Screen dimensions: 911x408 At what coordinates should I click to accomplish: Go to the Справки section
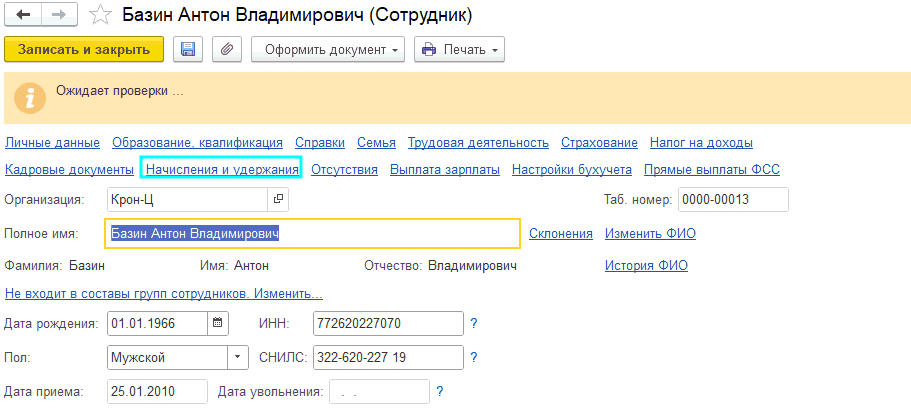coord(320,142)
